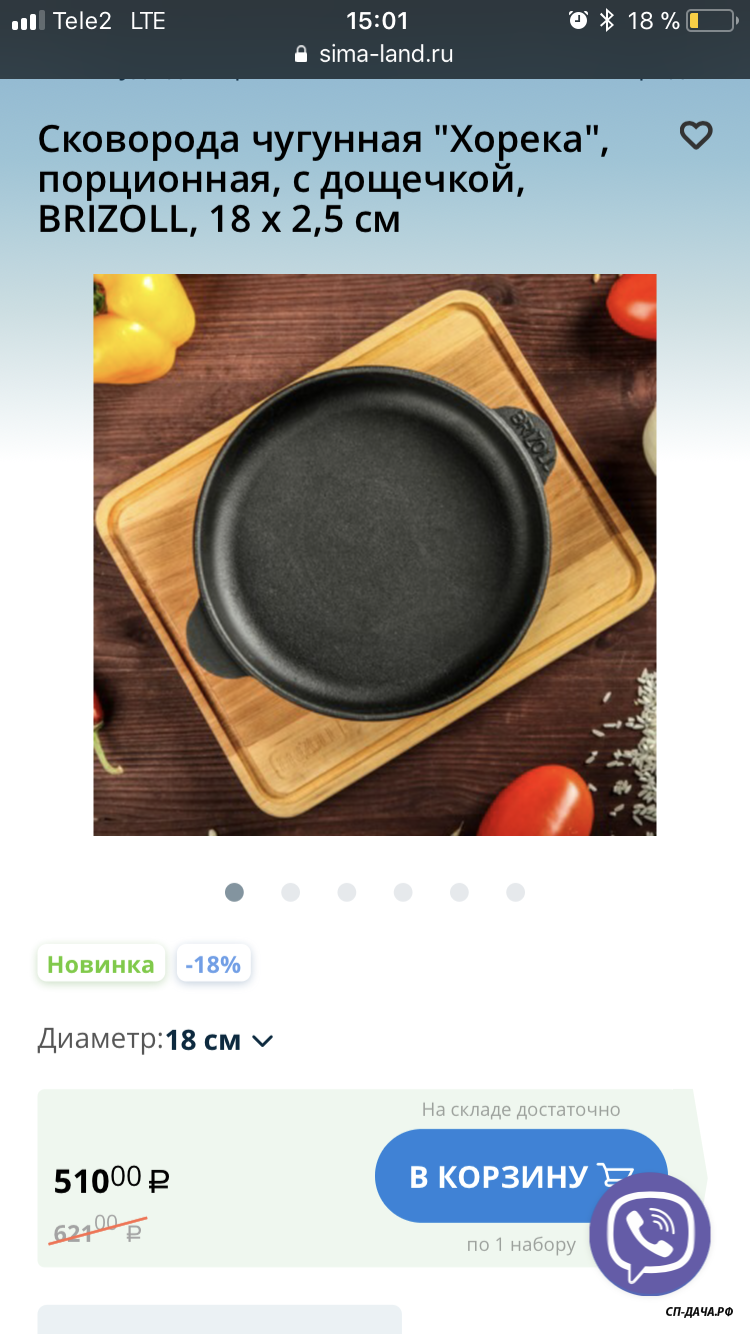Click the -18% discount badge
The width and height of the screenshot is (750, 1334).
point(213,964)
